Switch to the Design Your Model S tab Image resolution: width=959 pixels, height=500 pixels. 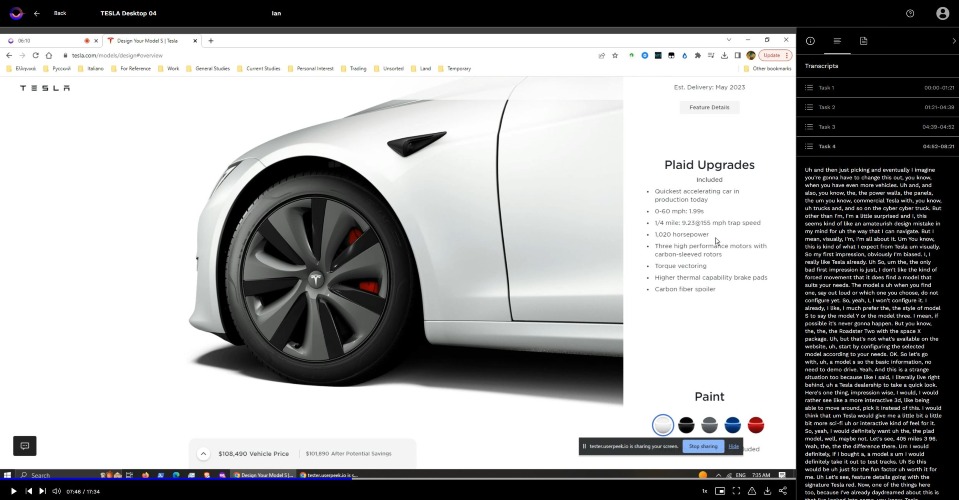tap(152, 41)
